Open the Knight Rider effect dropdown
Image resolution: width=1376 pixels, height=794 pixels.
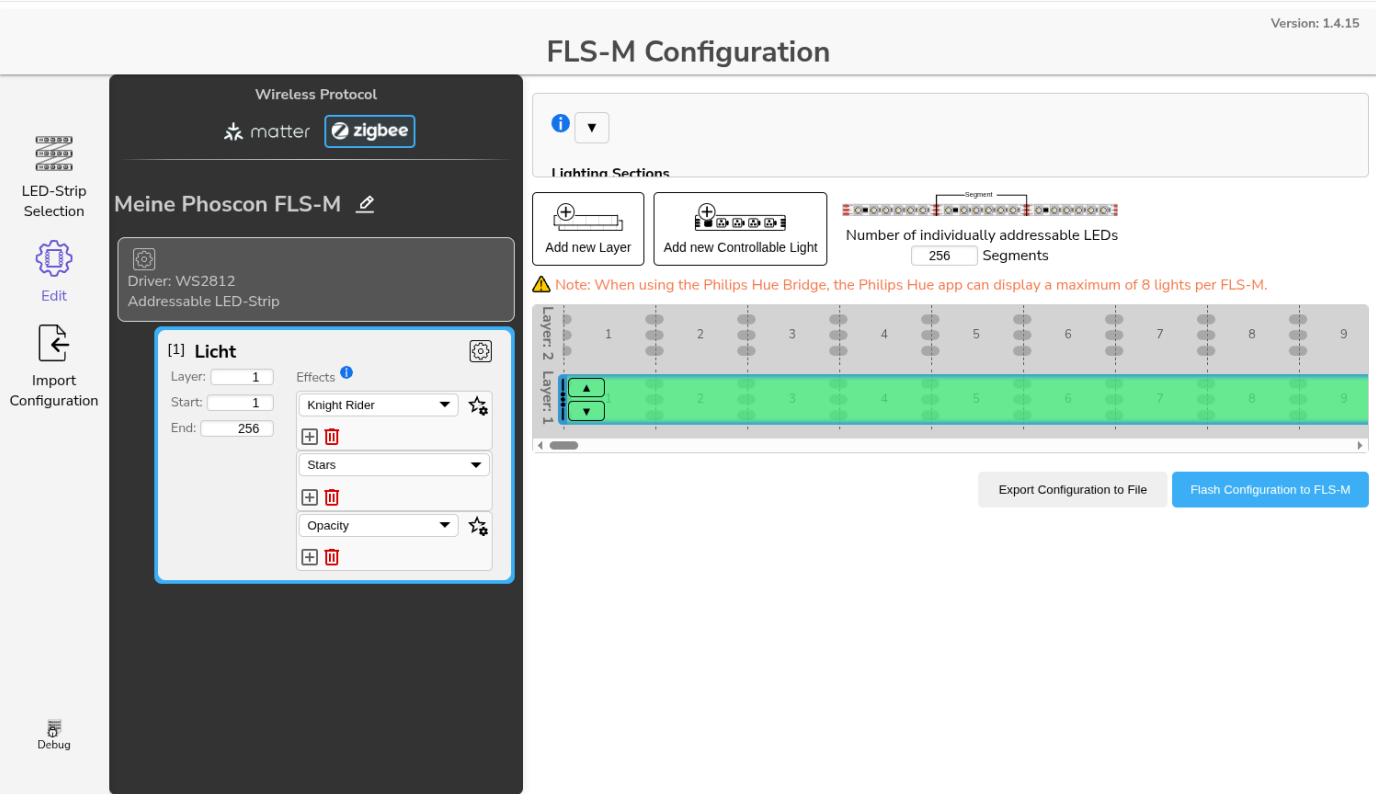378,404
